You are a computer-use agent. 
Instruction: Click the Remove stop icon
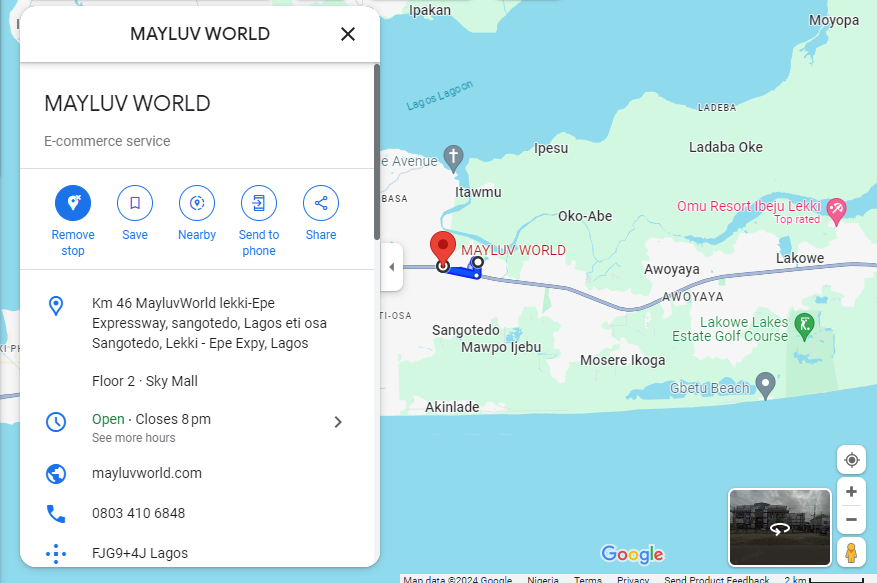73,203
